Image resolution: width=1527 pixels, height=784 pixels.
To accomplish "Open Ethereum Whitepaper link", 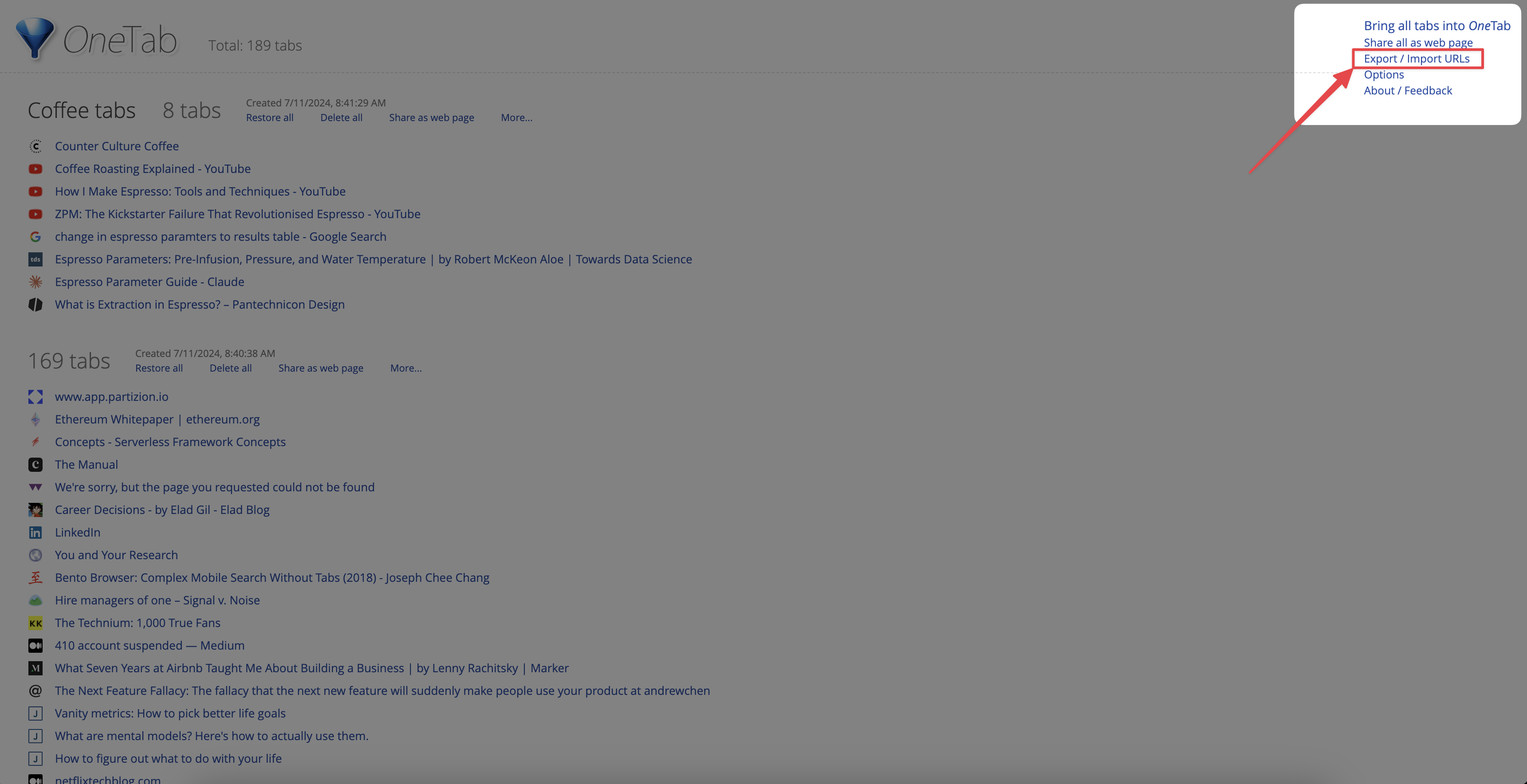I will click(x=156, y=419).
